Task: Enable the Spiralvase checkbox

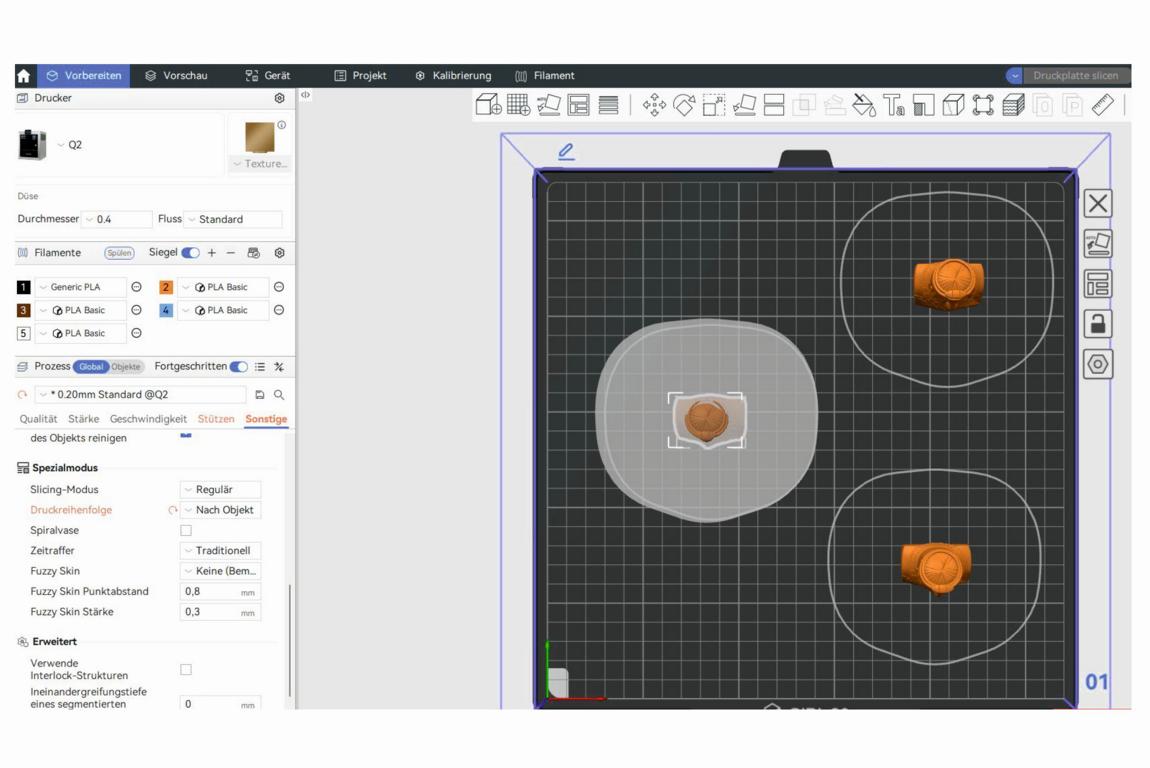Action: click(186, 531)
